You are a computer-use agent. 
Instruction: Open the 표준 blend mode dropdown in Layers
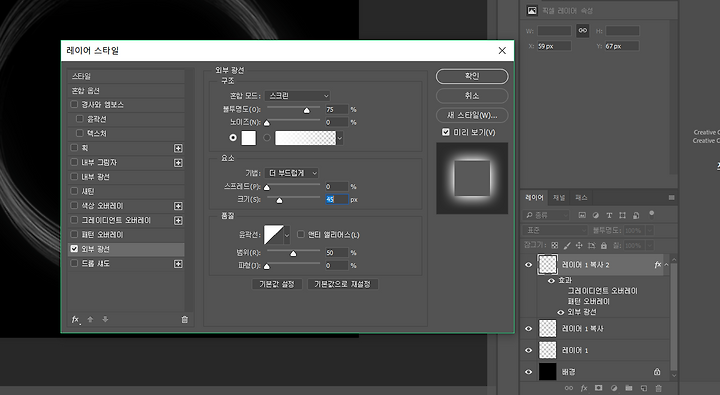coord(555,230)
